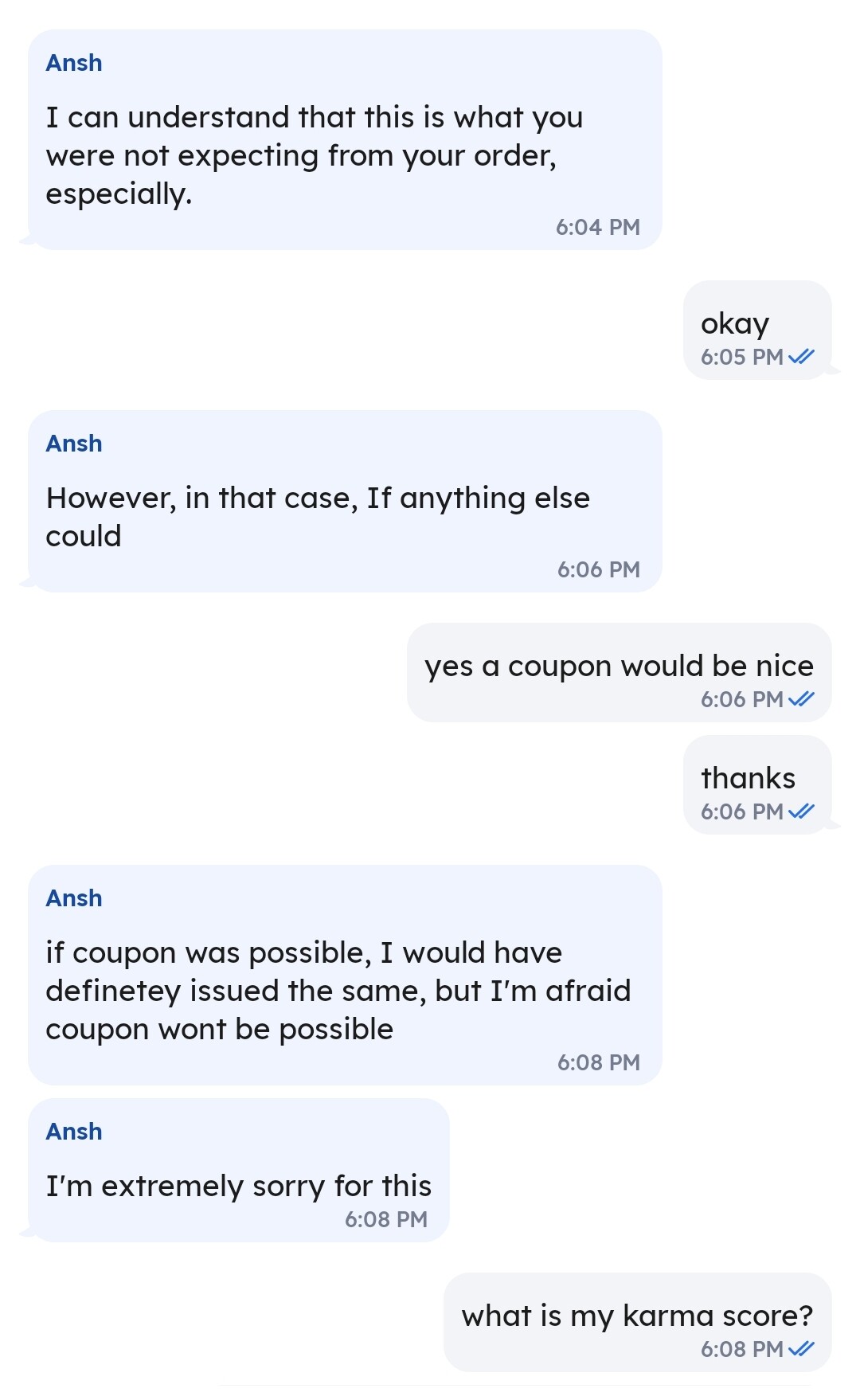Tap the "thanks" message text

(748, 778)
